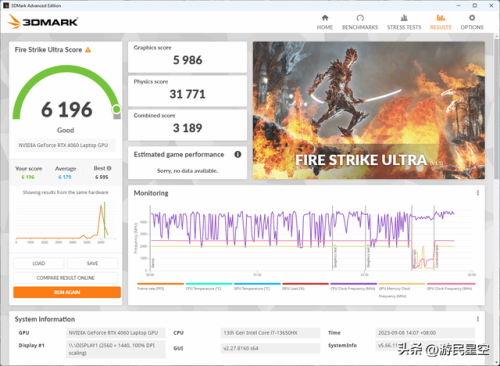Toggle the Frame rate (FPS) legend
The image size is (500, 366).
(160, 286)
